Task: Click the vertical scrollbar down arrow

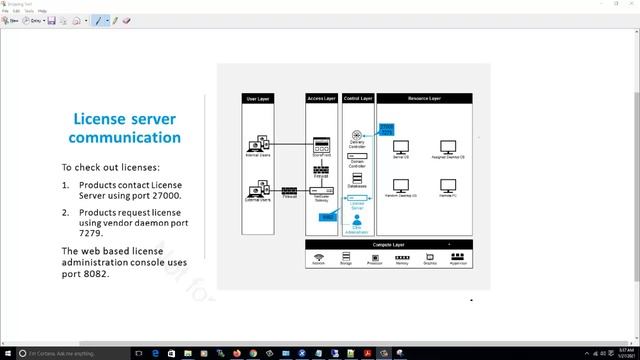Action: pos(637,338)
